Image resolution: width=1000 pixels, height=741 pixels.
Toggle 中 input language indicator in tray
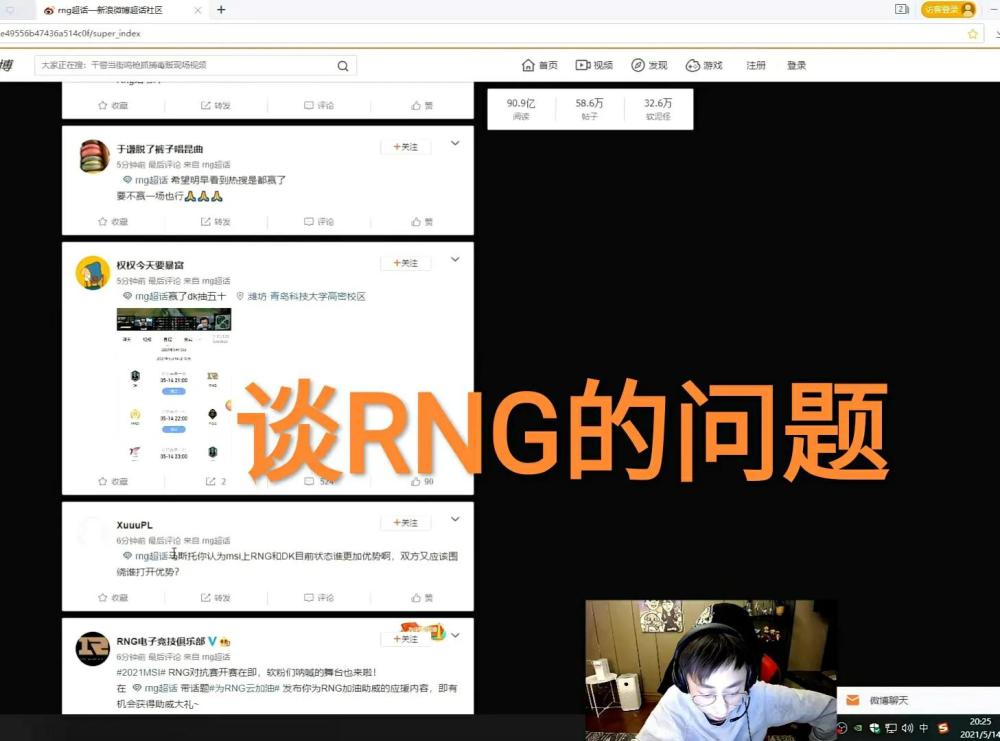pos(923,728)
